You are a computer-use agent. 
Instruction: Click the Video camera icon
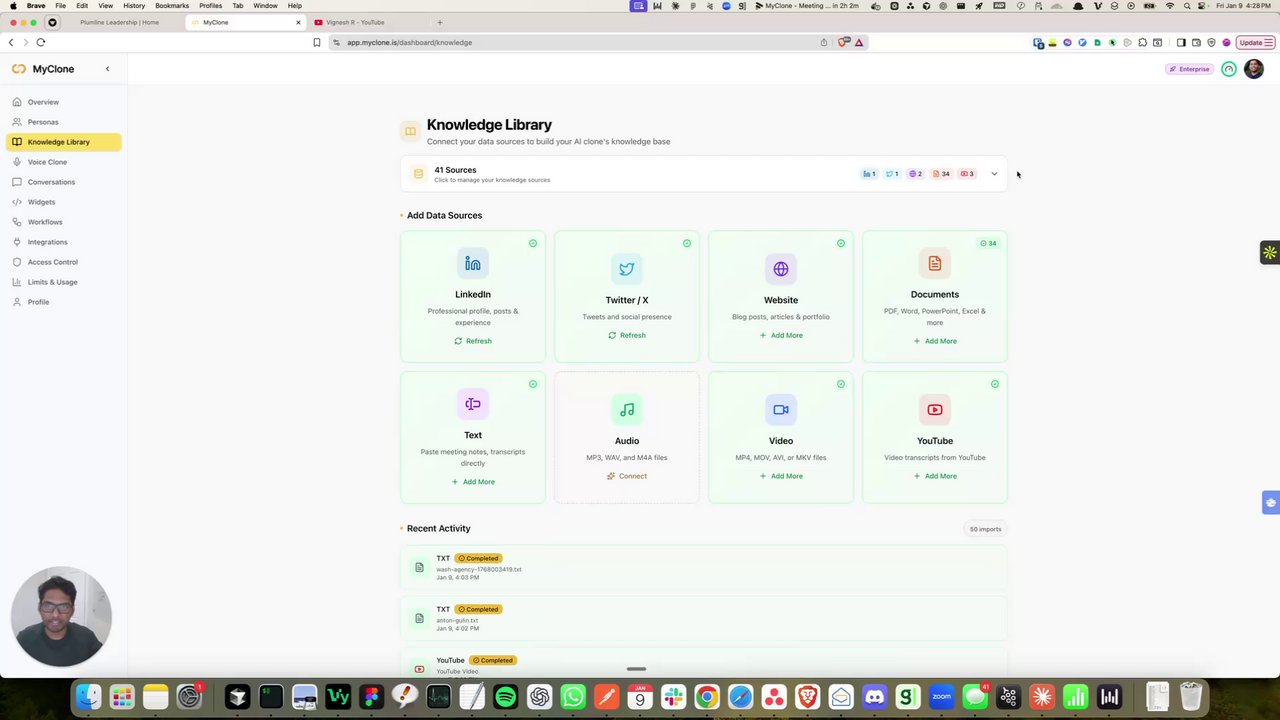(781, 410)
